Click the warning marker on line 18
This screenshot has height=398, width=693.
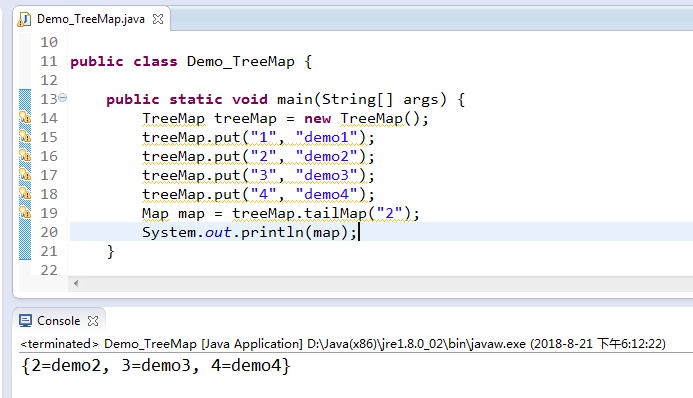pyautogui.click(x=25, y=194)
